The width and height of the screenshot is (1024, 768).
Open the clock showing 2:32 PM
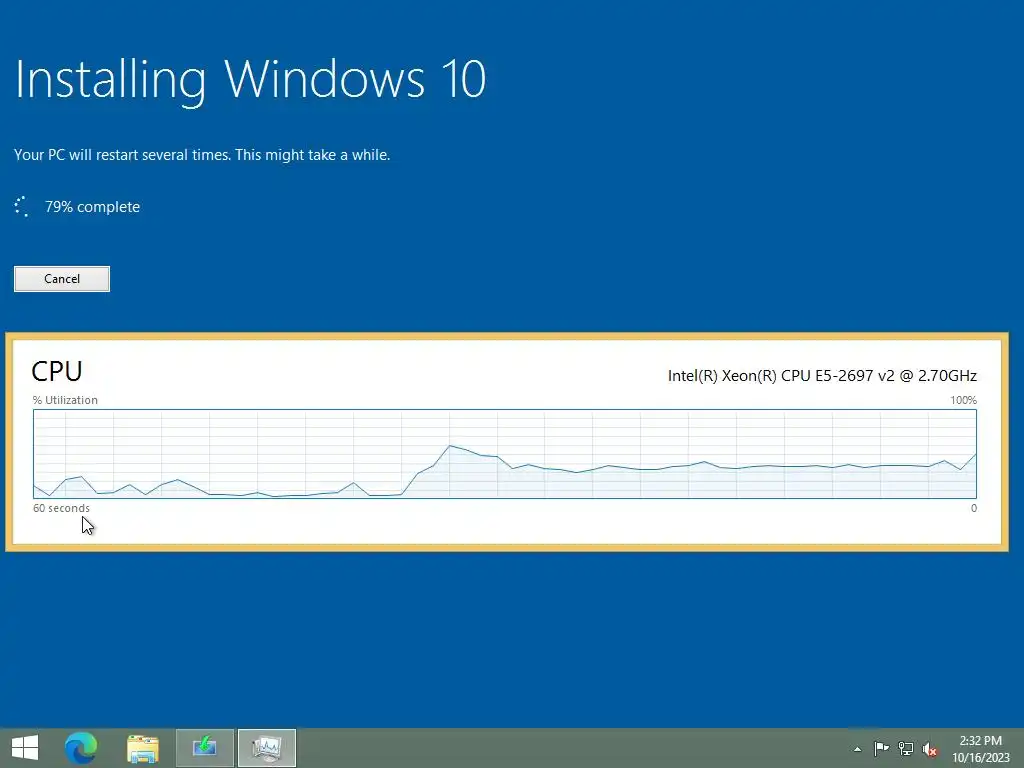[x=980, y=749]
